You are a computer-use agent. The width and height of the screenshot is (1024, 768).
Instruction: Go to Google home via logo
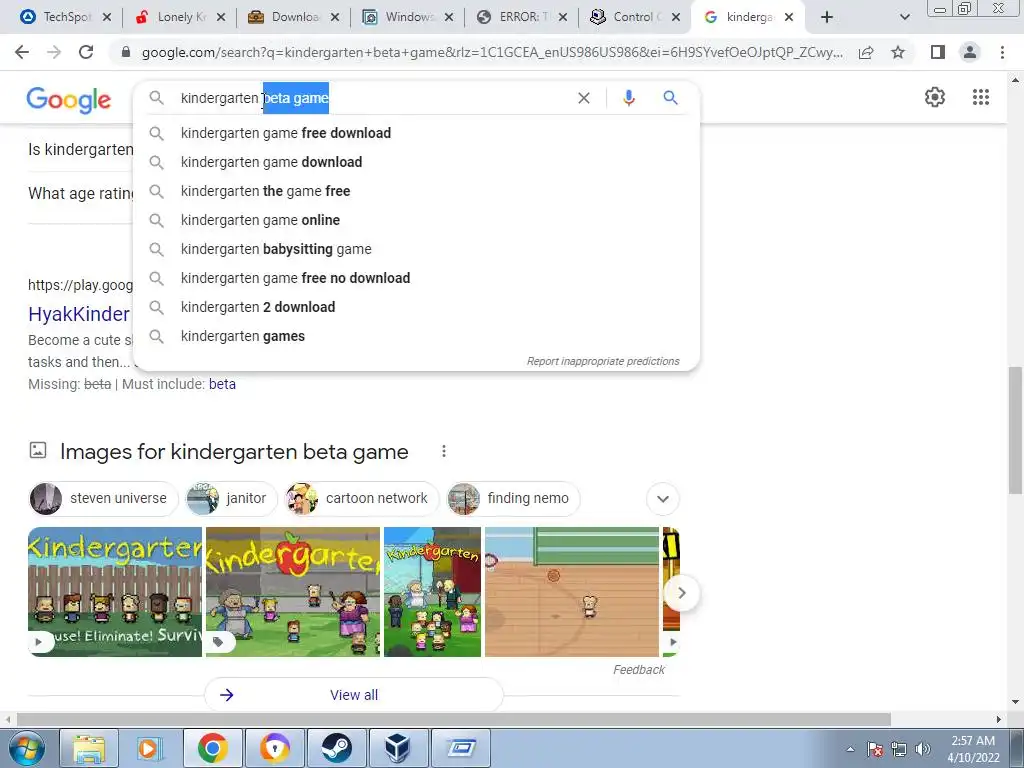click(x=69, y=100)
